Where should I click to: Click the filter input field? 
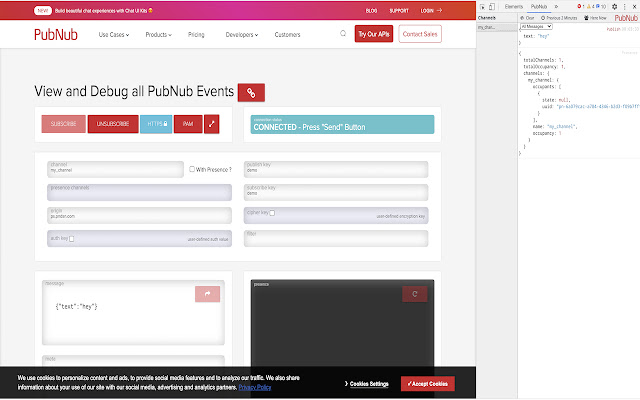336,238
